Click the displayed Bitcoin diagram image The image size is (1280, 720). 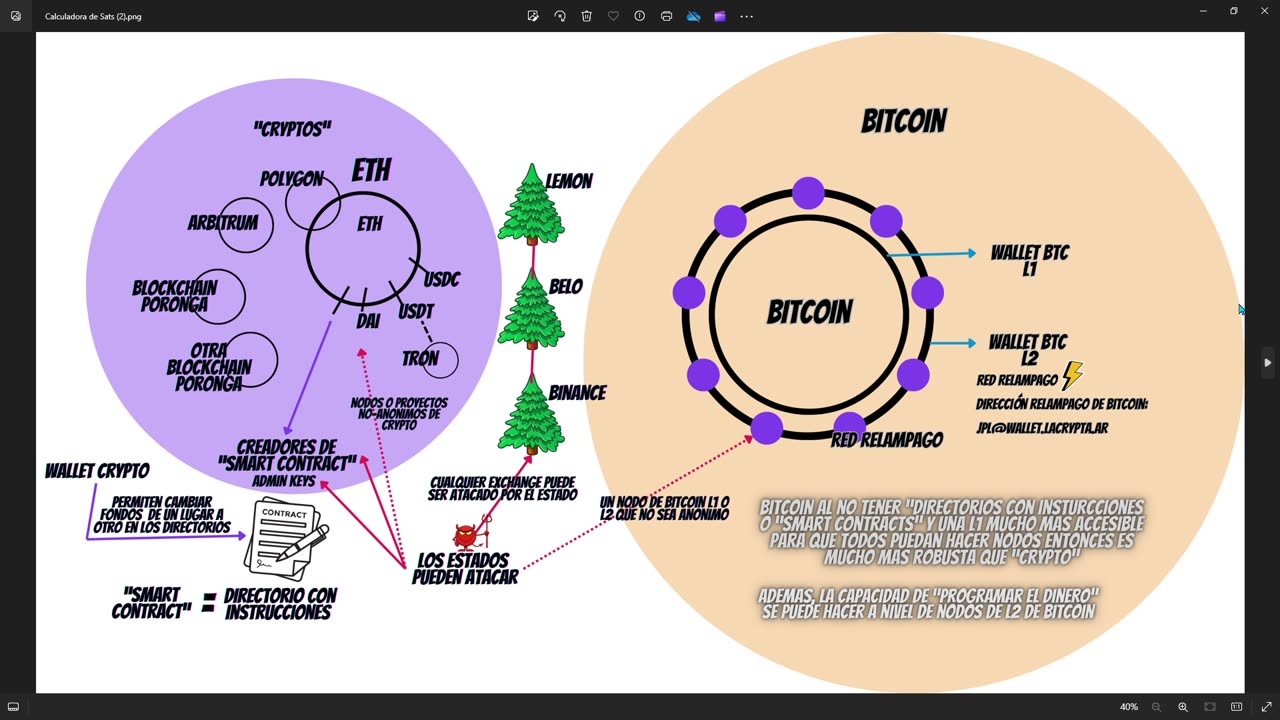click(640, 362)
